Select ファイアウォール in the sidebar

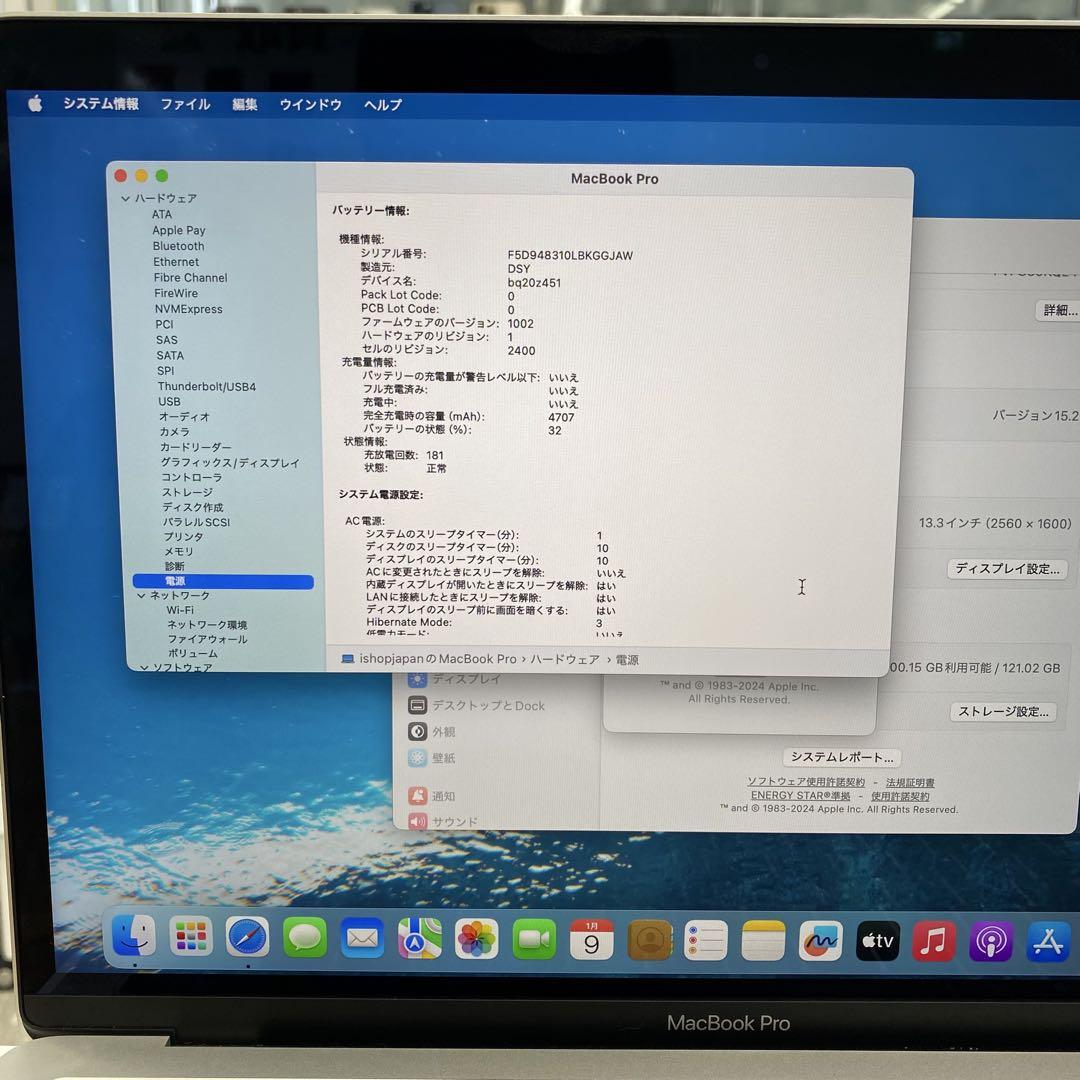click(207, 639)
